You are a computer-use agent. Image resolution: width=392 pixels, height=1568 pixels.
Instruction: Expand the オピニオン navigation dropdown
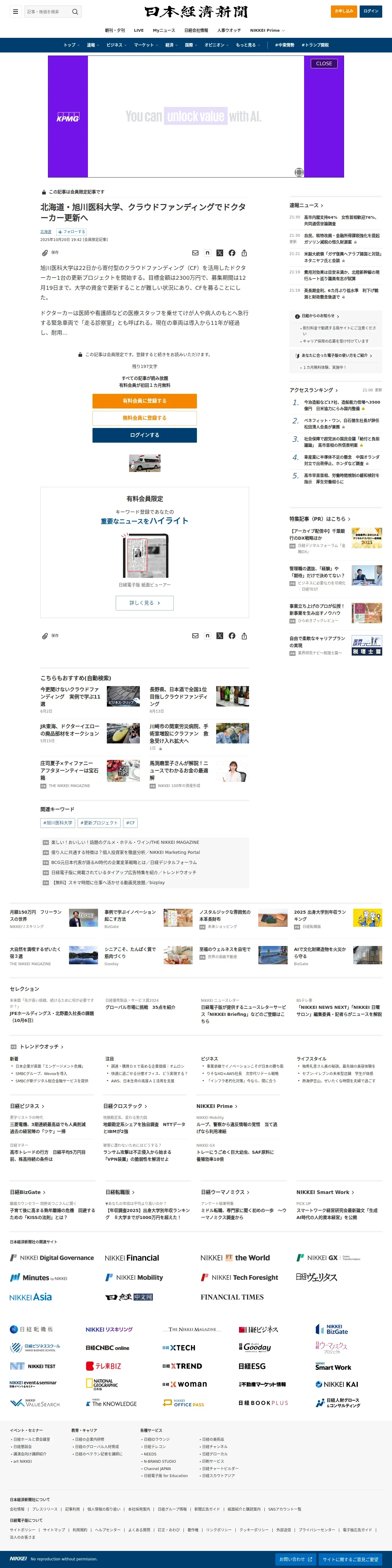coord(216,45)
